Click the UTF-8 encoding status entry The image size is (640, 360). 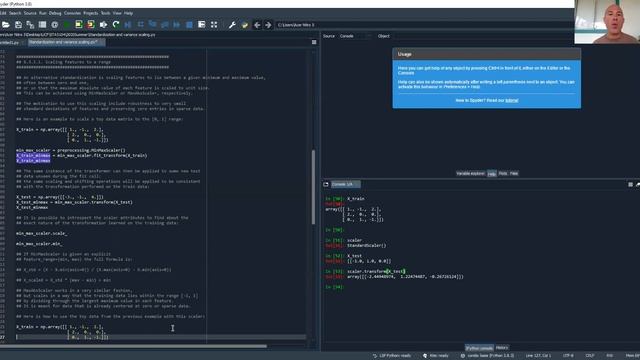[x=568, y=356]
